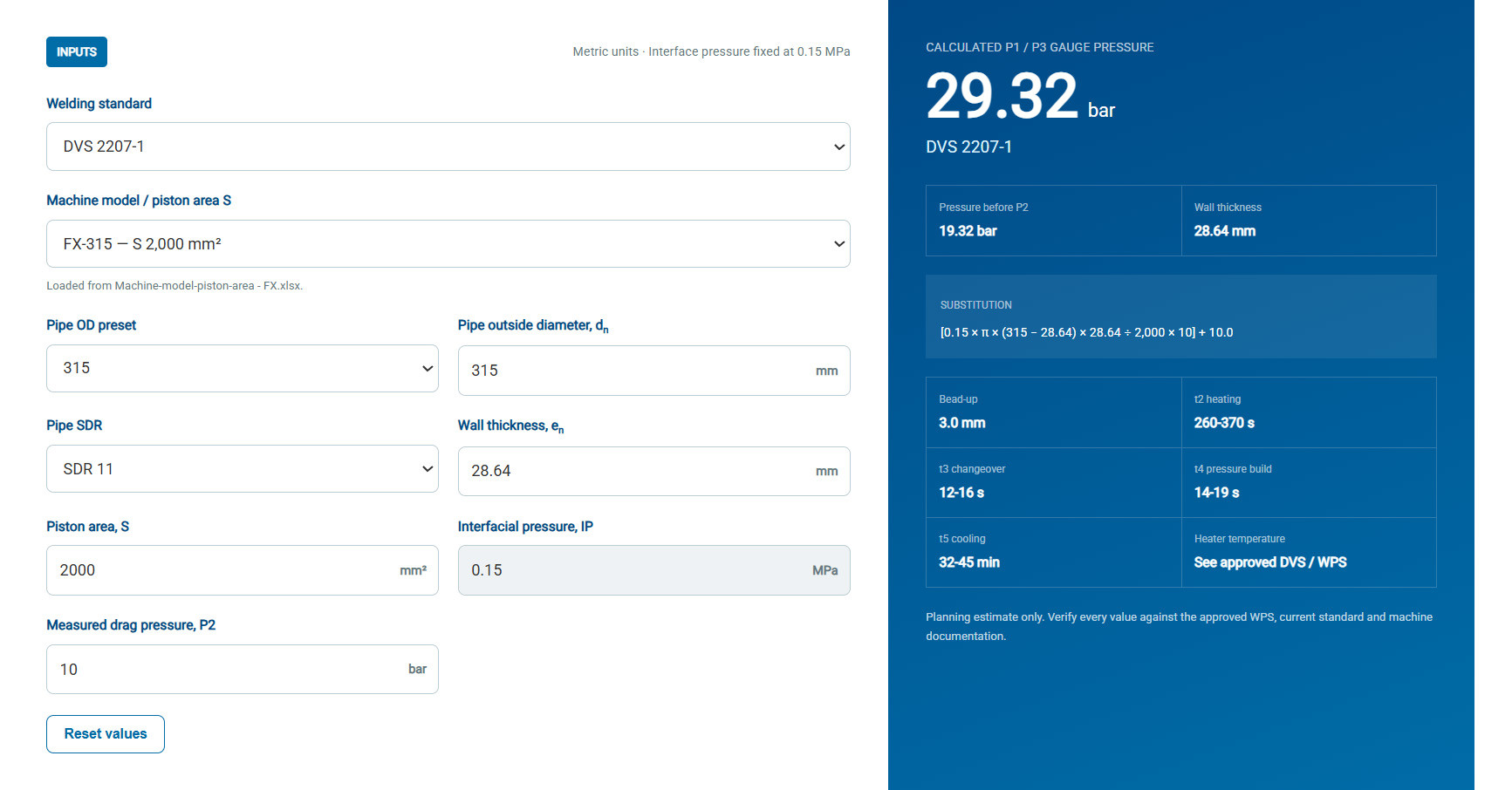Click the Bead-up 3.0 mm cell

tap(1053, 412)
